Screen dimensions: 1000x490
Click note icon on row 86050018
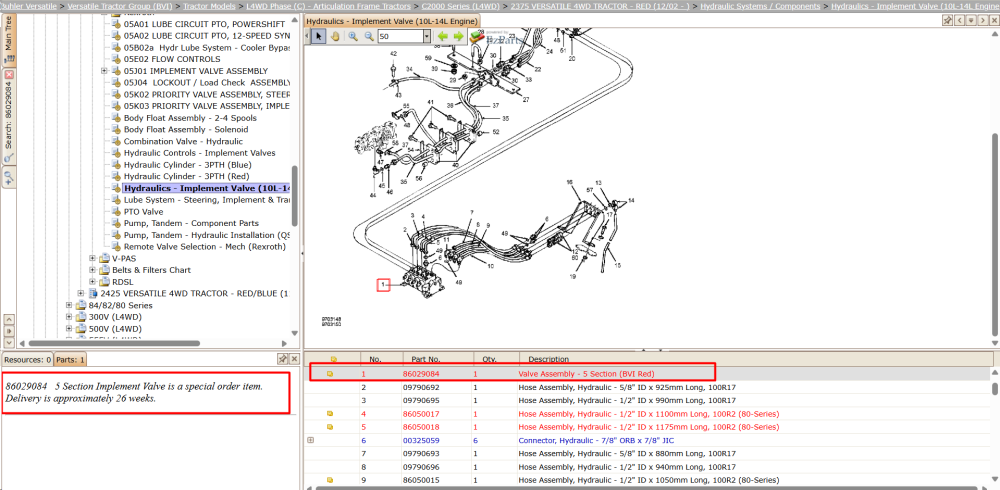tap(330, 427)
